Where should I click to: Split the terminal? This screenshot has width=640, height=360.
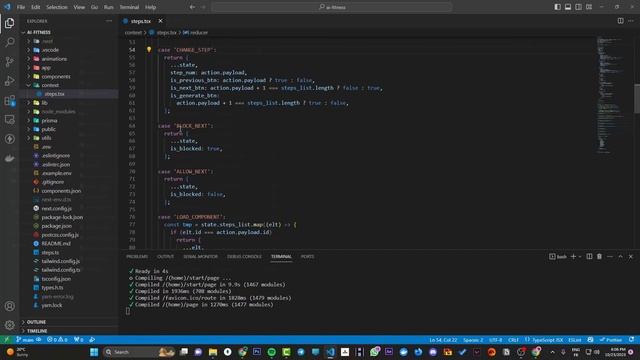click(589, 256)
